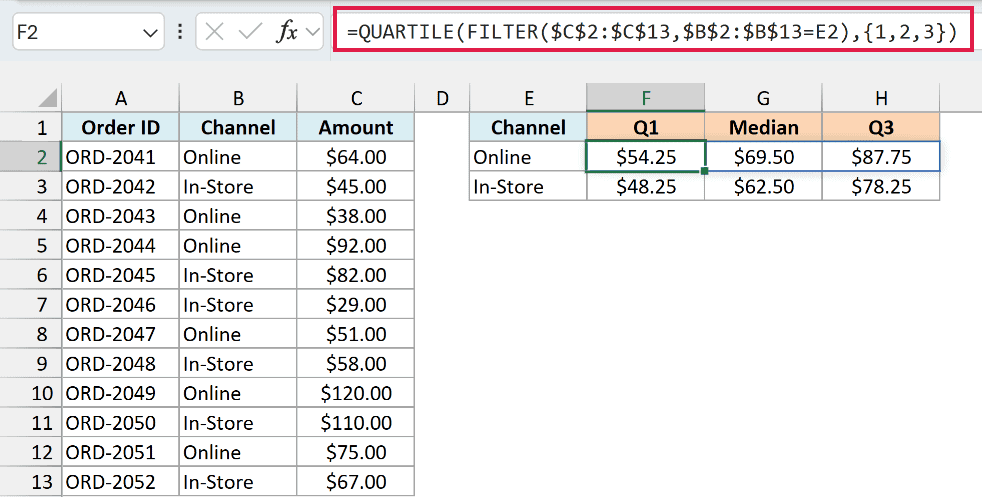Expand the formula bar dropdown chevron
982x497 pixels.
point(312,32)
